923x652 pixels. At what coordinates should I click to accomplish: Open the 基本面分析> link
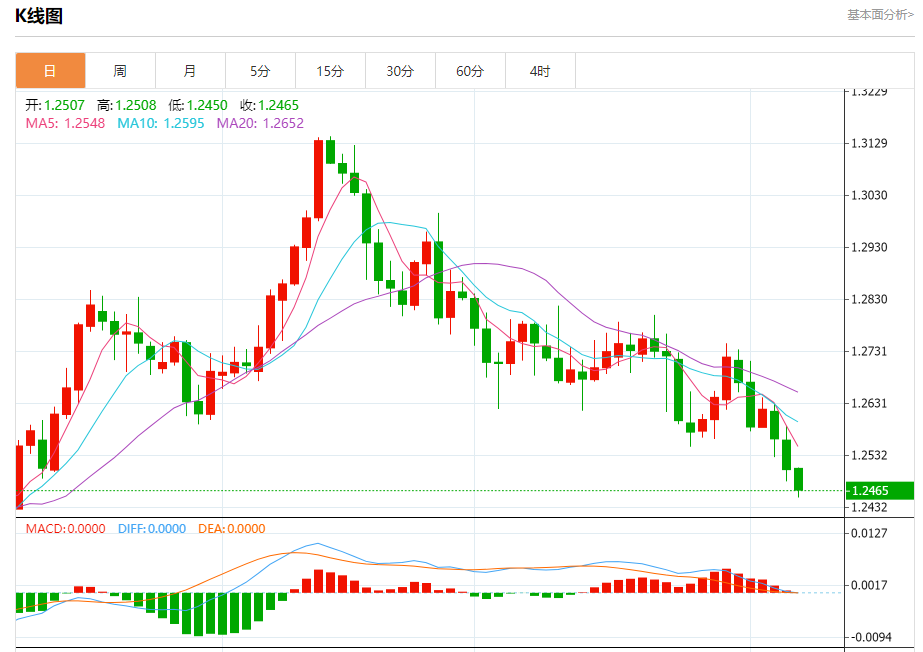(880, 15)
